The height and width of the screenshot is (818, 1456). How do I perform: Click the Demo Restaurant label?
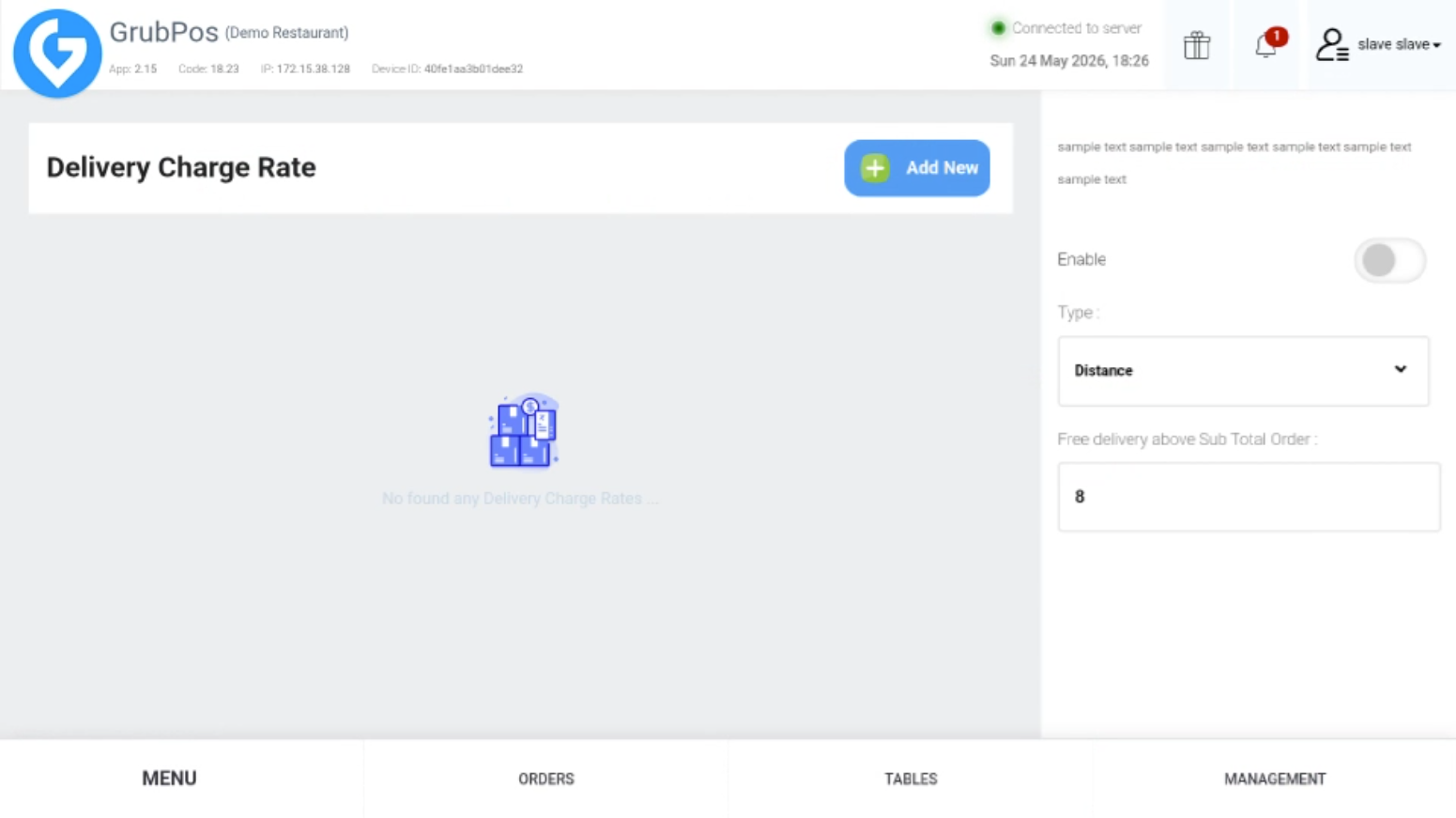(286, 33)
